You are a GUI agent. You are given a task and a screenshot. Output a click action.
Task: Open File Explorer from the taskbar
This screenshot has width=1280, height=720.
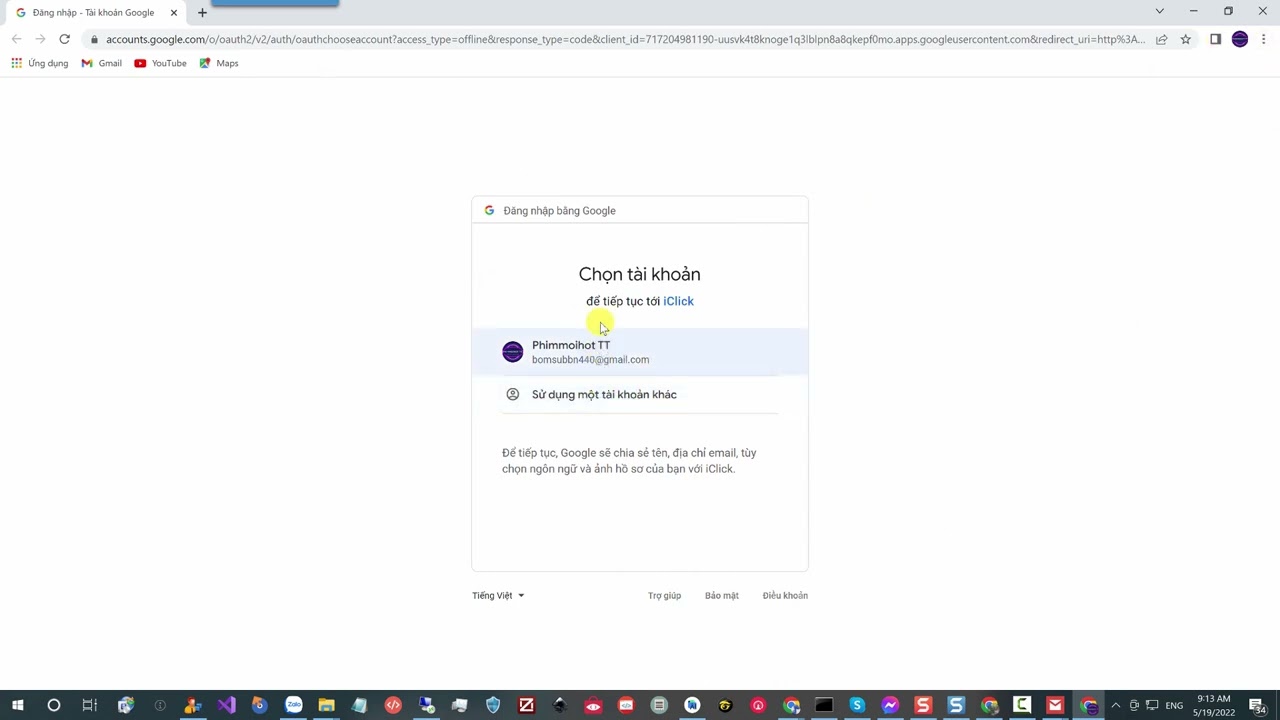pos(326,705)
